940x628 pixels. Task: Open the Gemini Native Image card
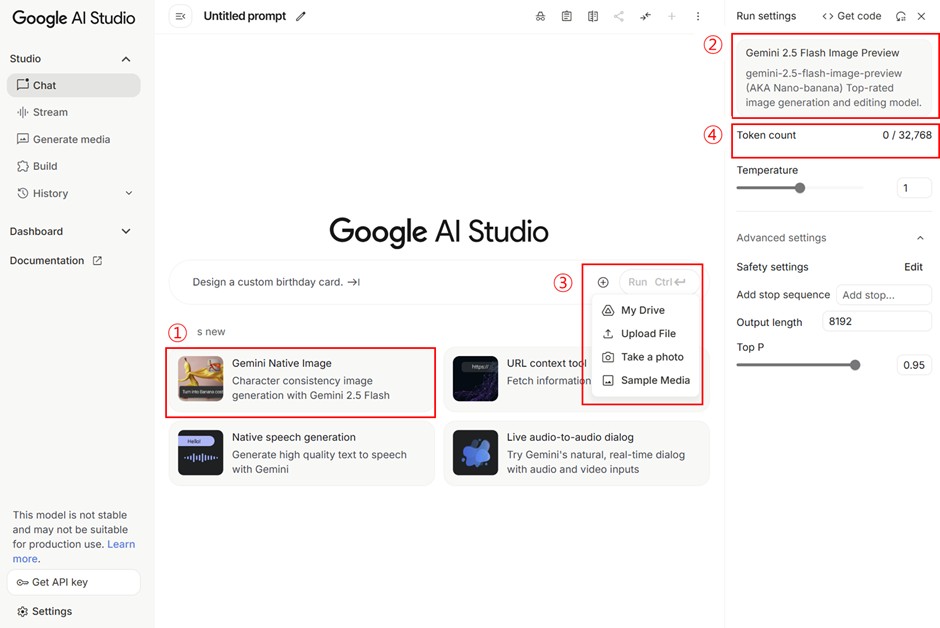click(302, 379)
